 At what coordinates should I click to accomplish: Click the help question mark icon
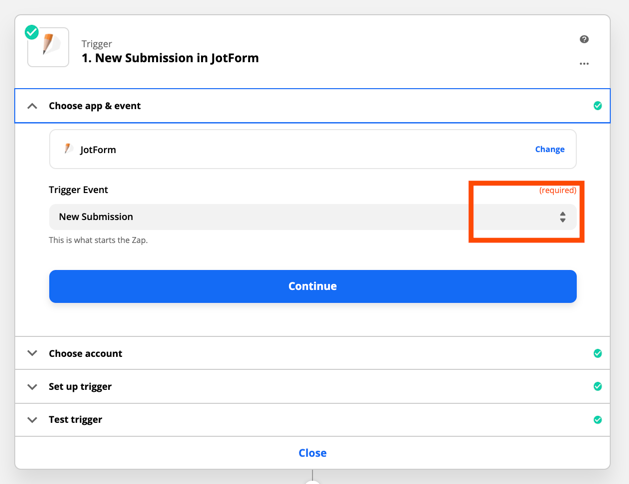pyautogui.click(x=584, y=39)
